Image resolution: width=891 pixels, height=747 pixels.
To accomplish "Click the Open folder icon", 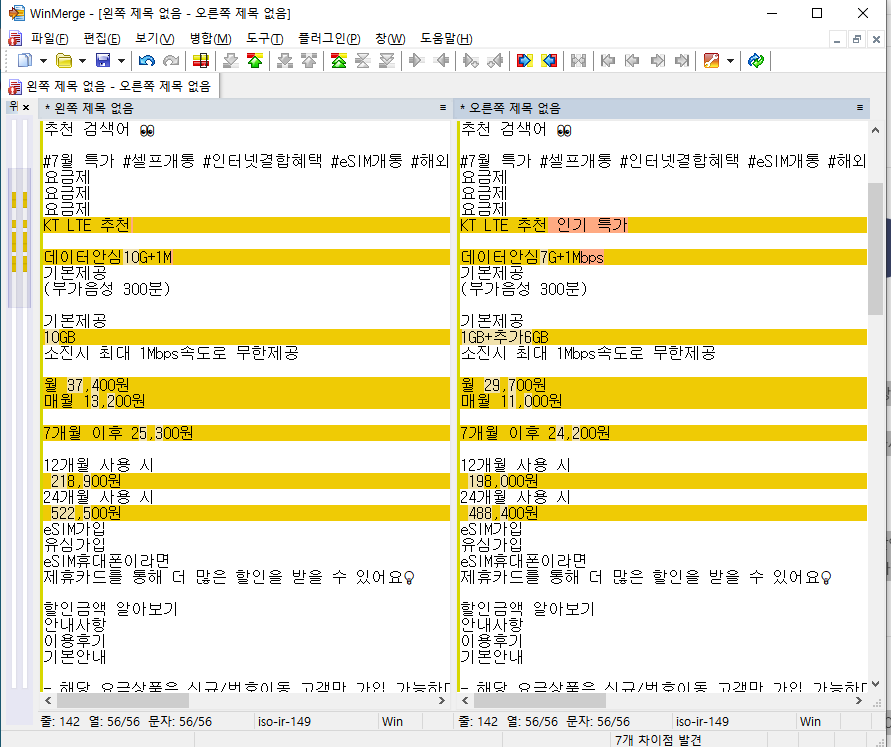I will pyautogui.click(x=64, y=60).
